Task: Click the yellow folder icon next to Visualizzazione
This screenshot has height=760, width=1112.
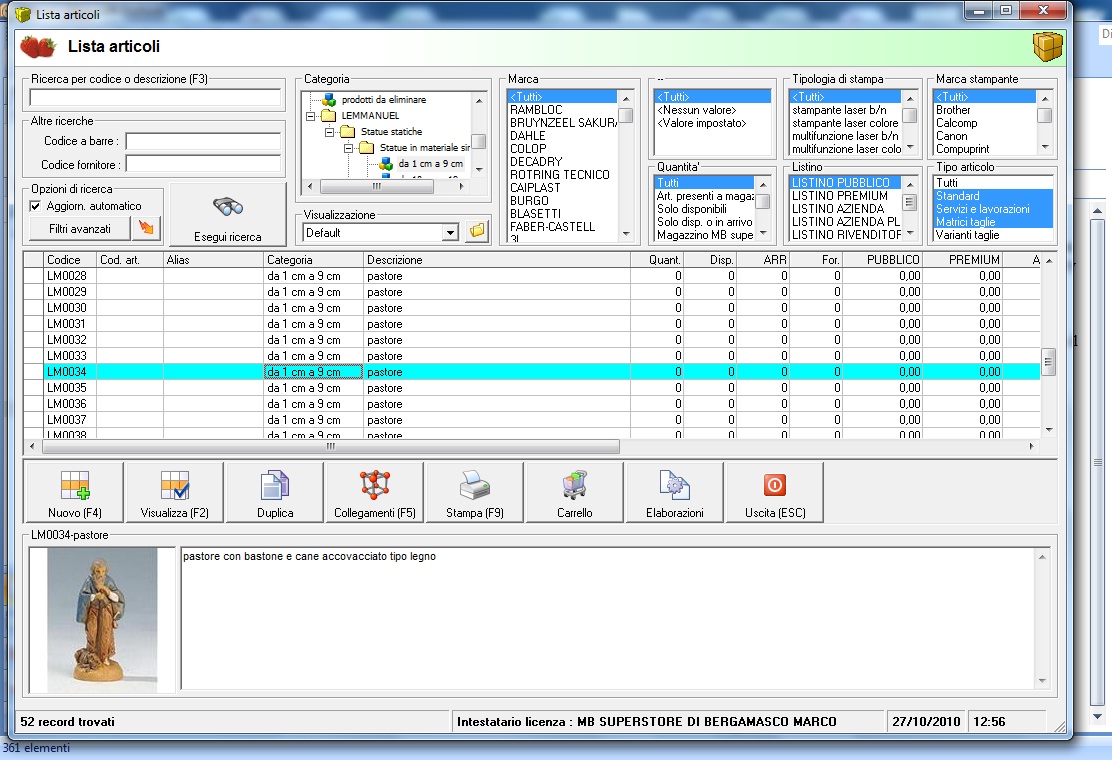Action: [x=477, y=232]
